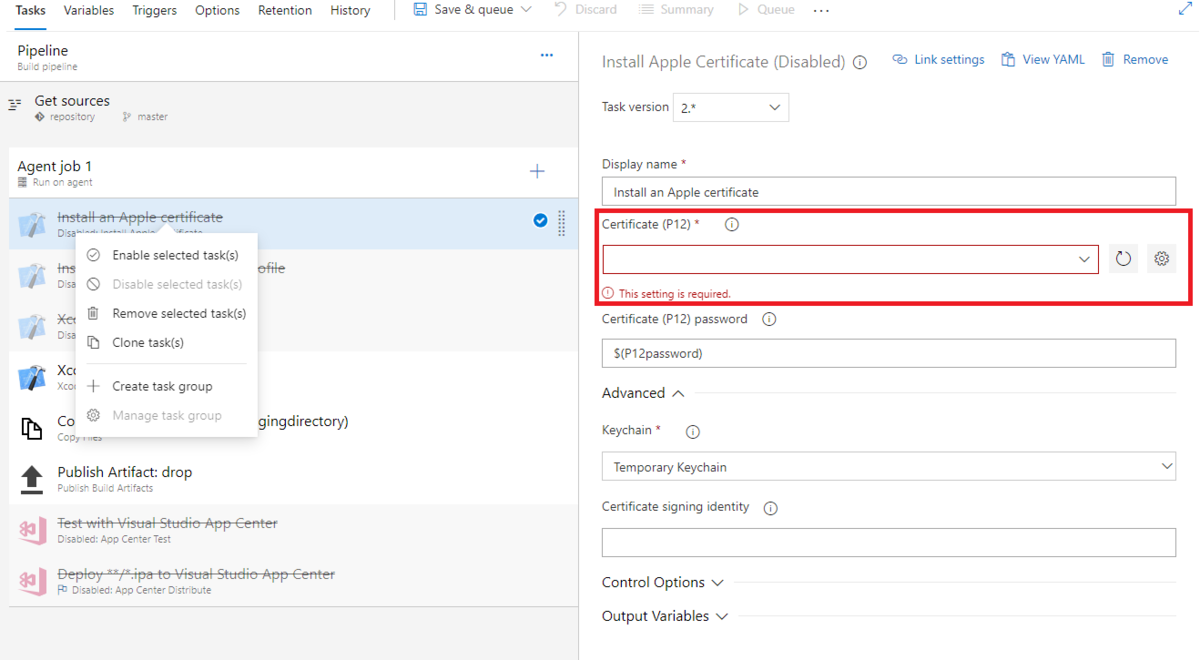Click the info icon next to Certificate (P12) password

coord(769,320)
